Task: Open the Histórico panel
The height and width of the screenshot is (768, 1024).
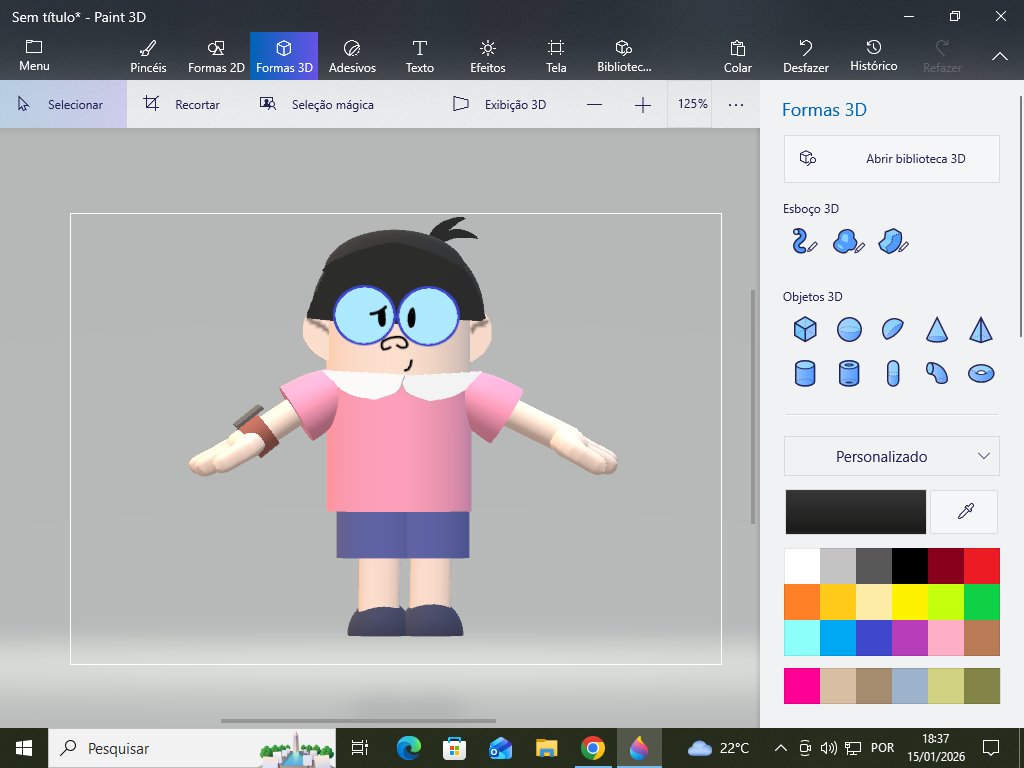Action: pos(874,56)
